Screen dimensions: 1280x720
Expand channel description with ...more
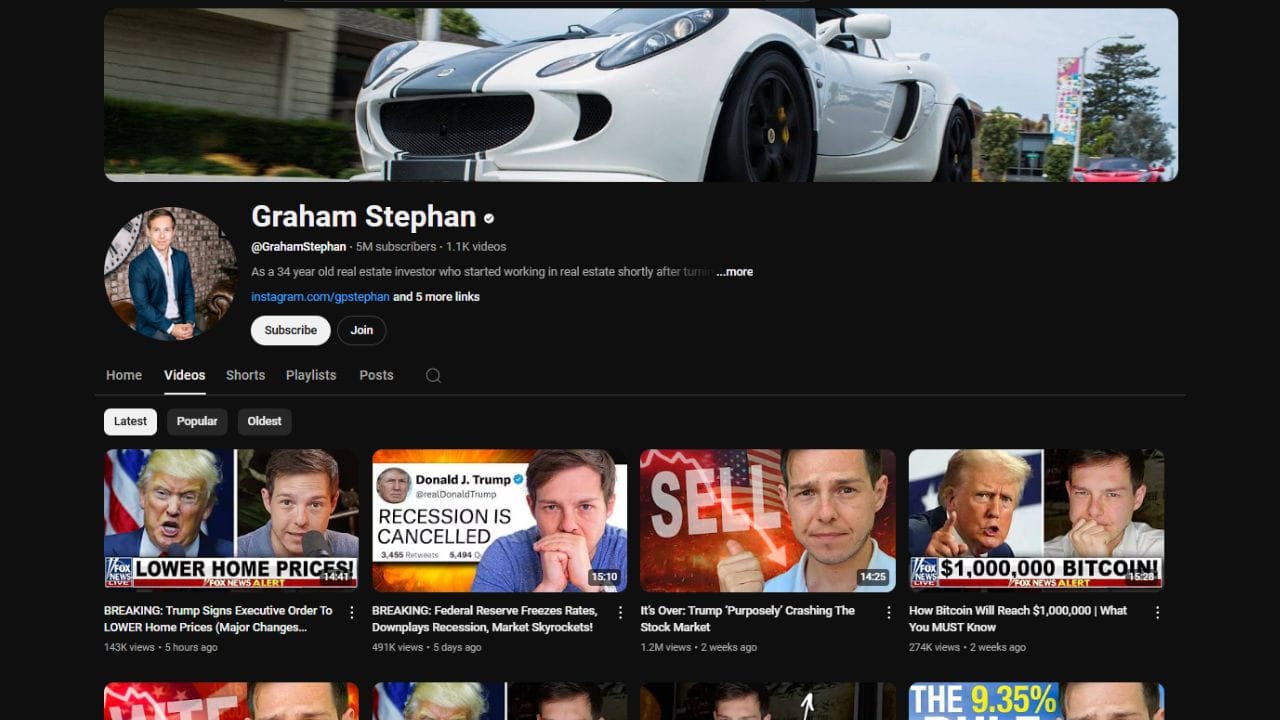735,272
